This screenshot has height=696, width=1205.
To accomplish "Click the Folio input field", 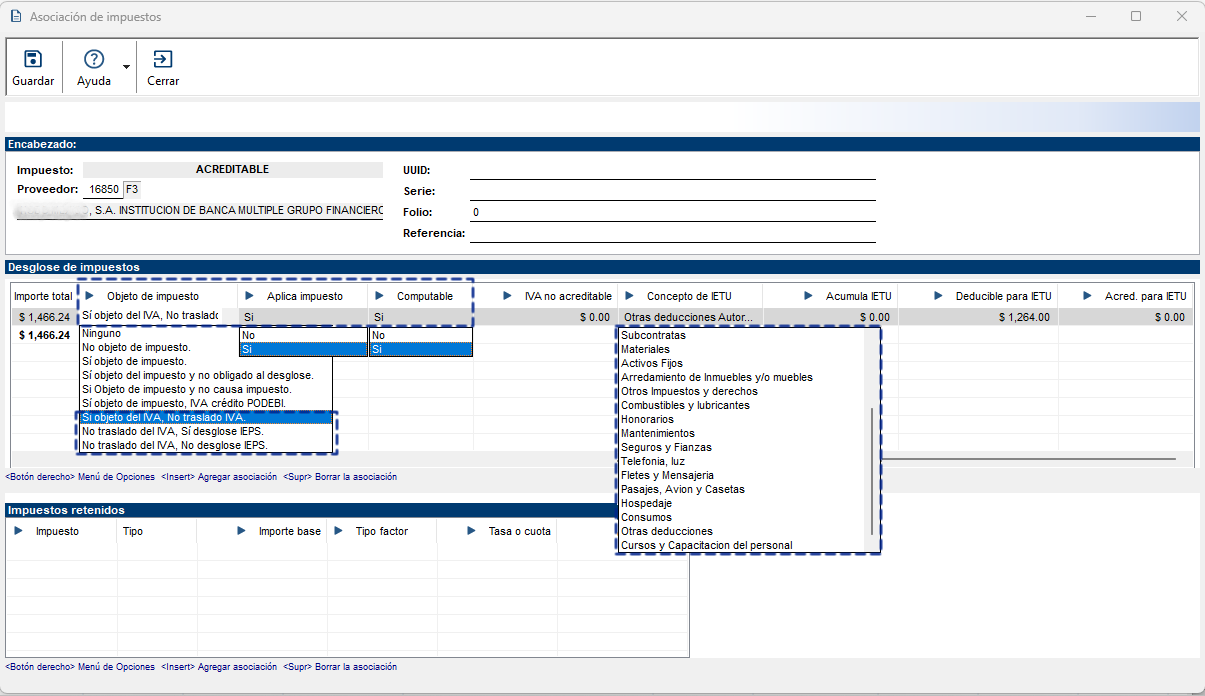I will click(x=672, y=212).
